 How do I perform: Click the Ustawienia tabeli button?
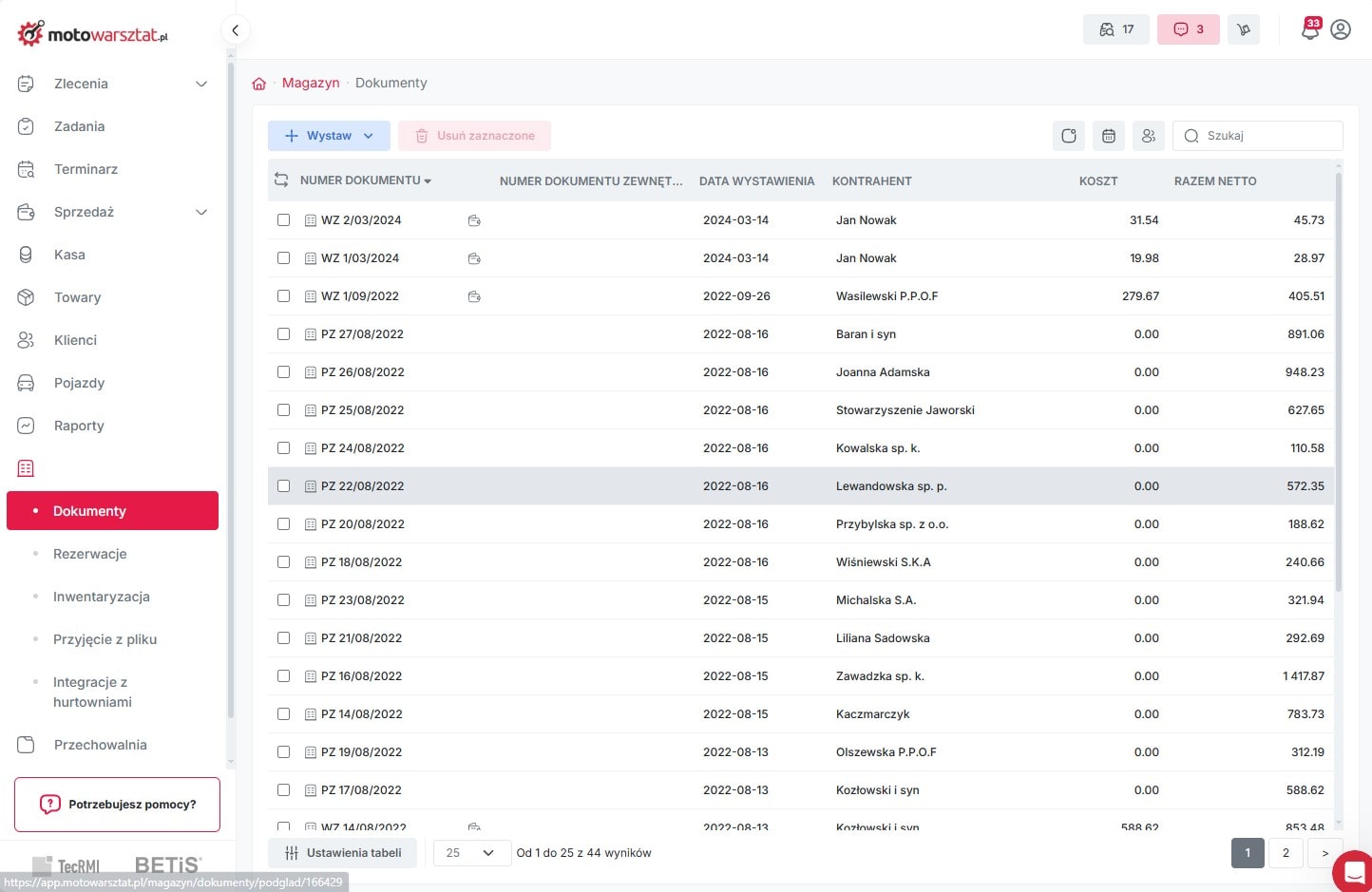click(343, 853)
